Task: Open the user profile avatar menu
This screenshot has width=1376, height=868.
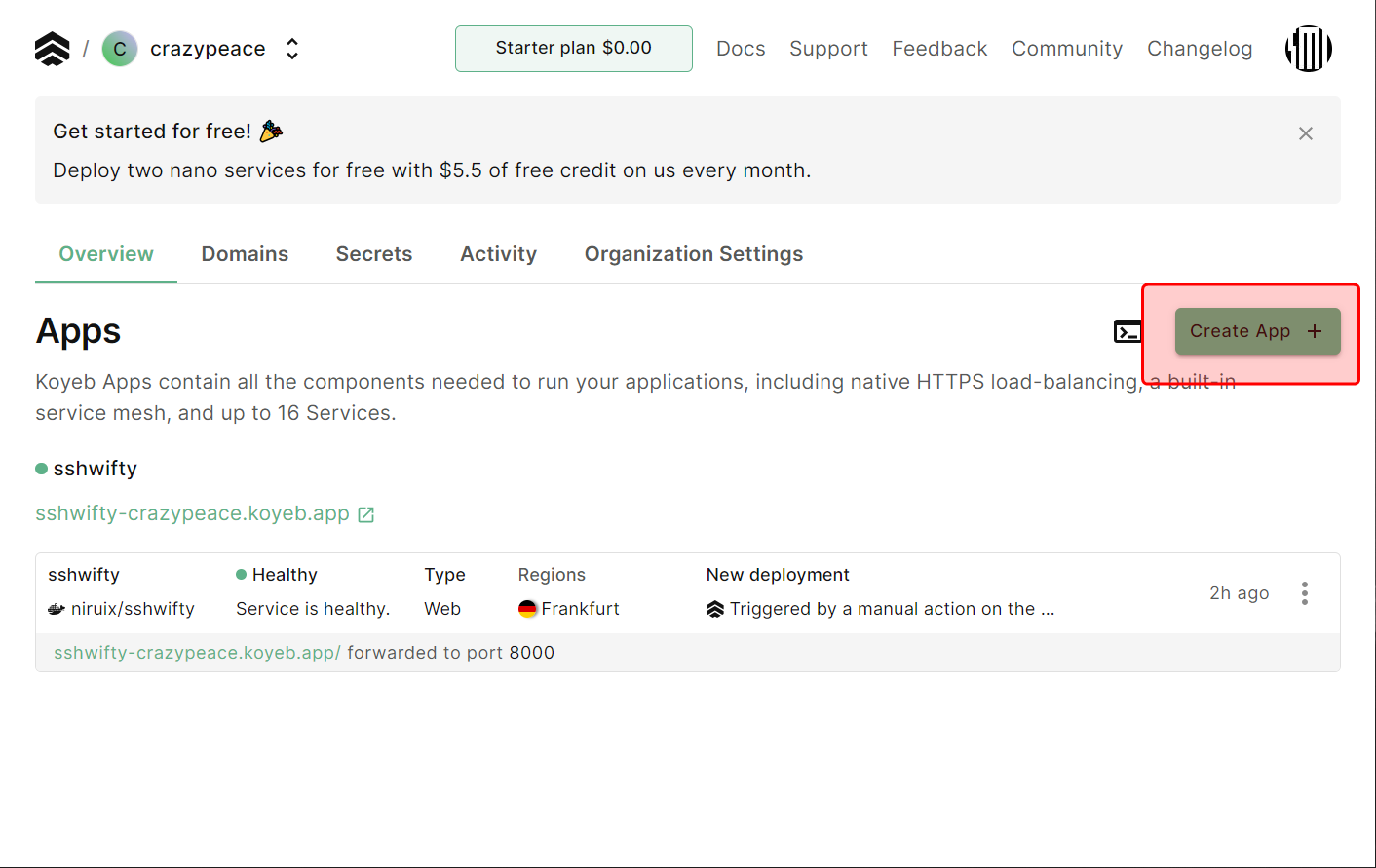Action: pos(1308,49)
